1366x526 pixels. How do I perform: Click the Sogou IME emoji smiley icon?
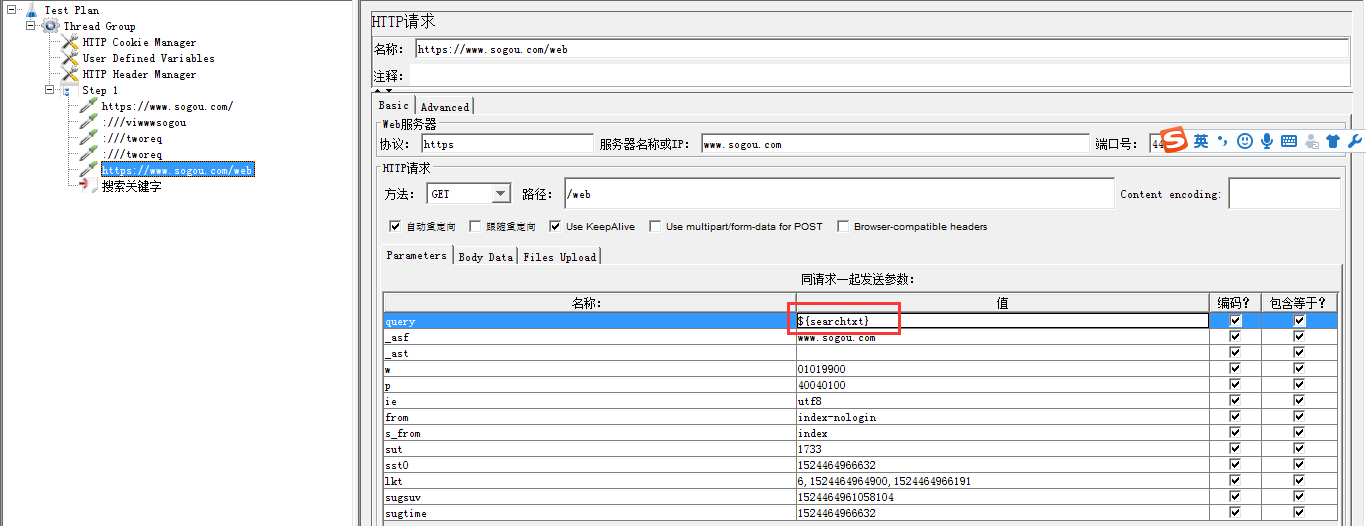pyautogui.click(x=1244, y=142)
